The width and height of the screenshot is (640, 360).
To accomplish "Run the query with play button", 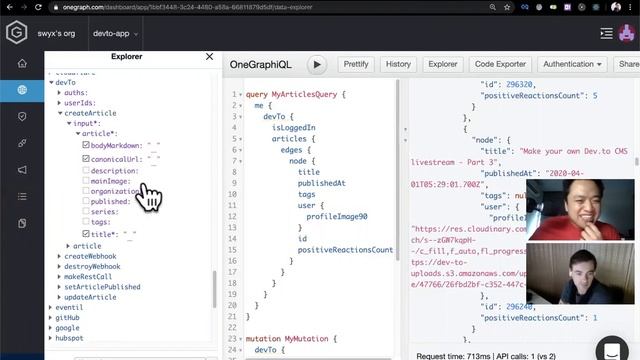I will (x=317, y=64).
